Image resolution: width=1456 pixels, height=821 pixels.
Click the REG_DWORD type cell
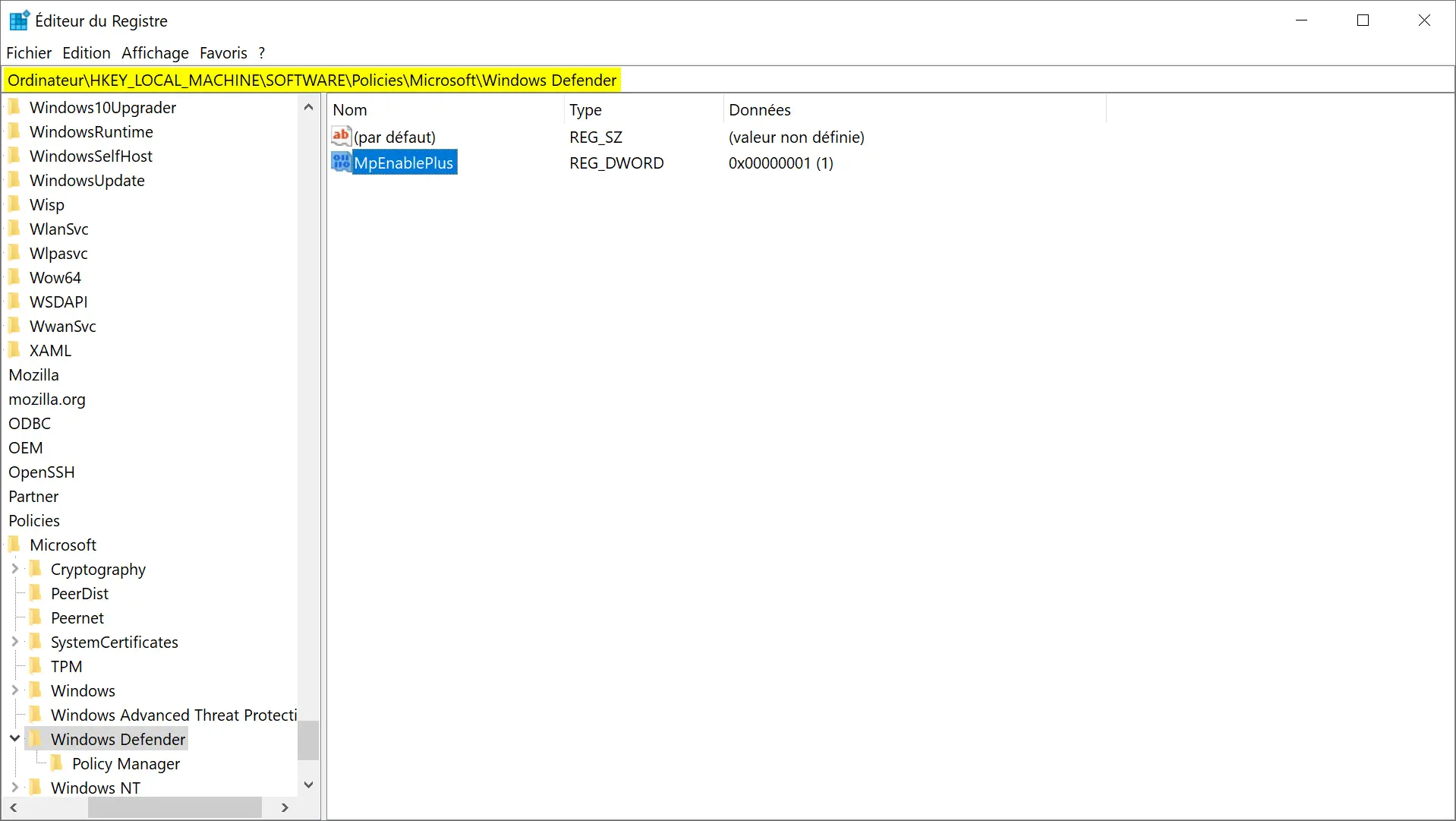(616, 163)
